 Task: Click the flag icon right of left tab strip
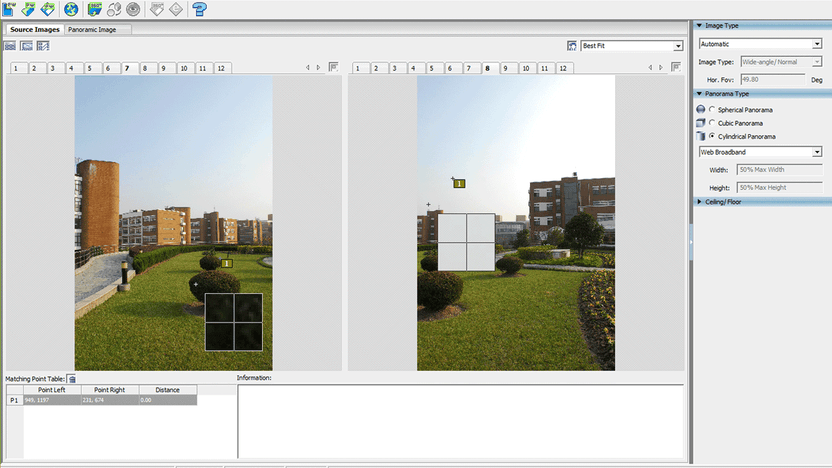(334, 67)
